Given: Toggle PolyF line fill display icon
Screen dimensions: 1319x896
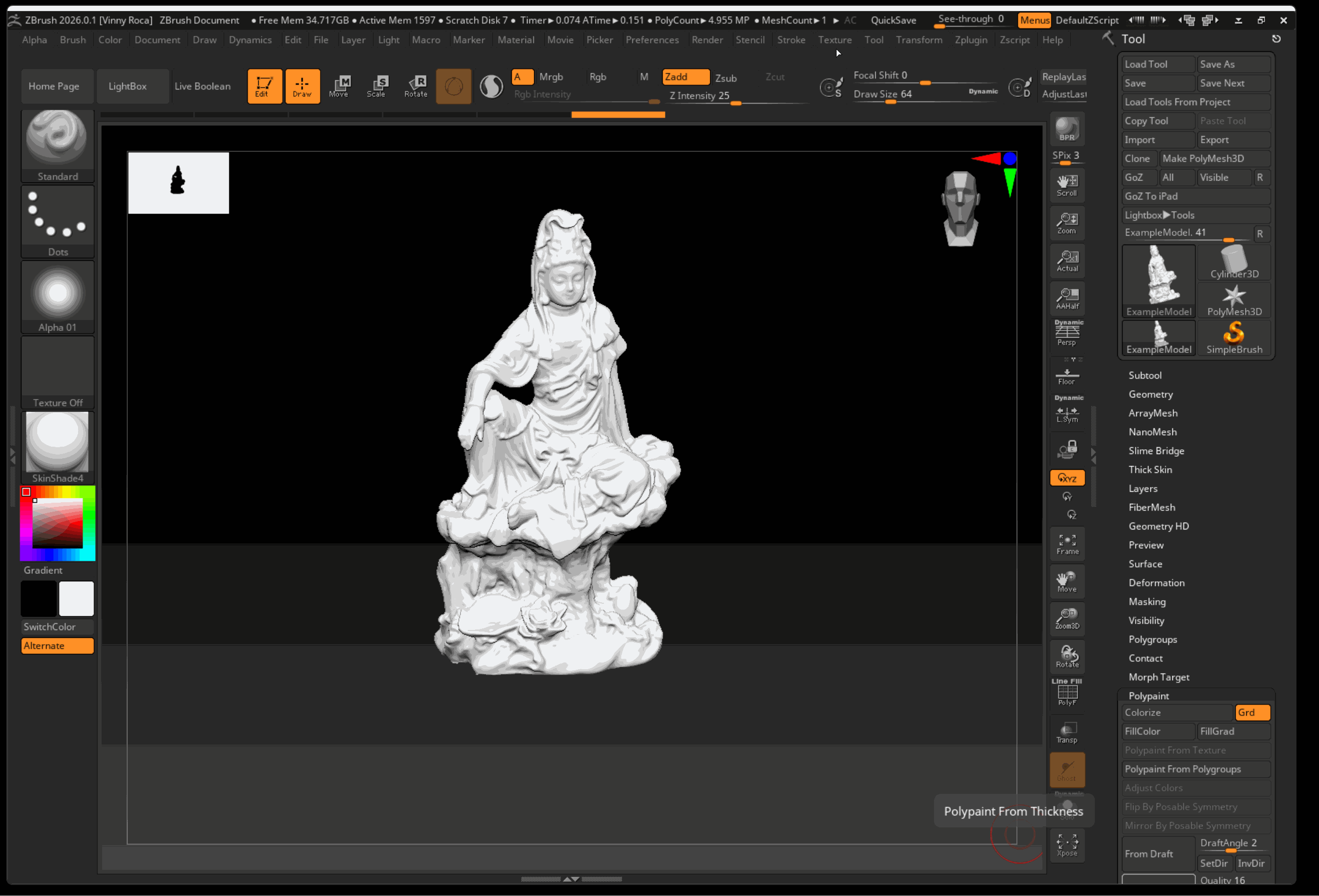Looking at the screenshot, I should [1067, 693].
